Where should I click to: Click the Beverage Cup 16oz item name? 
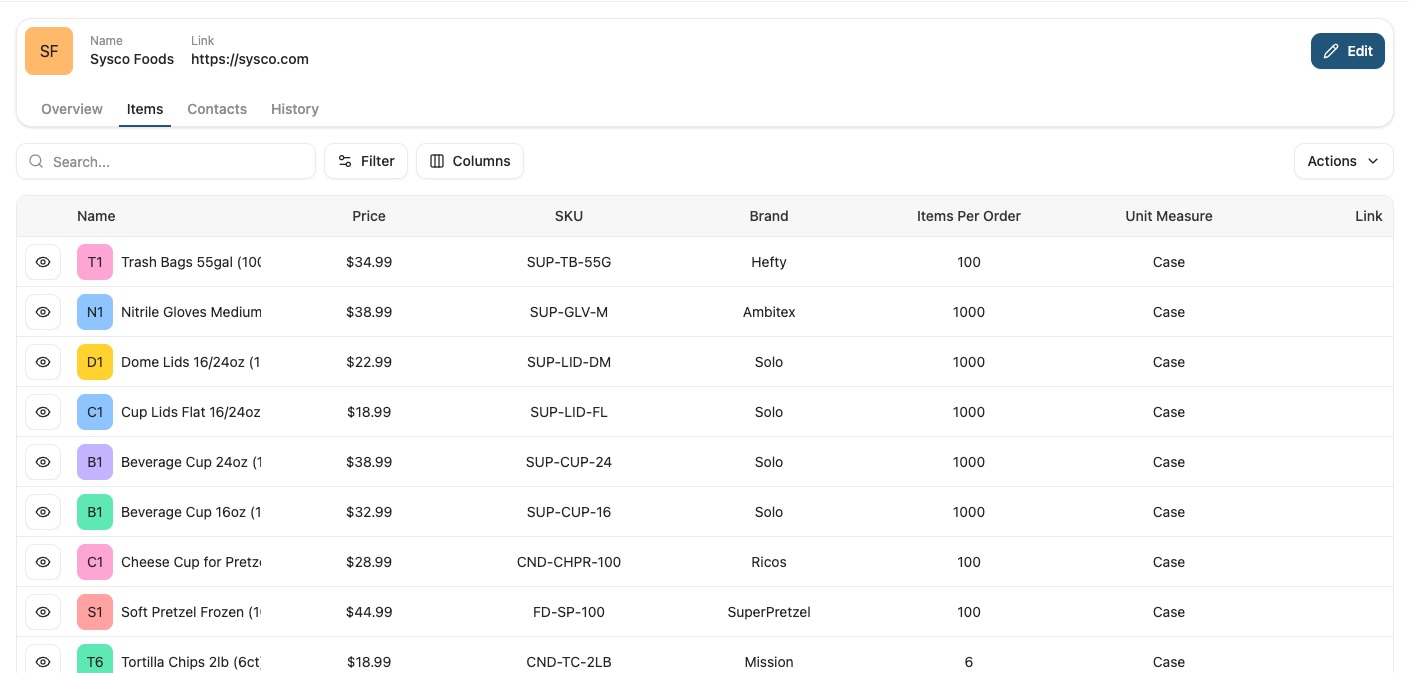[191, 512]
